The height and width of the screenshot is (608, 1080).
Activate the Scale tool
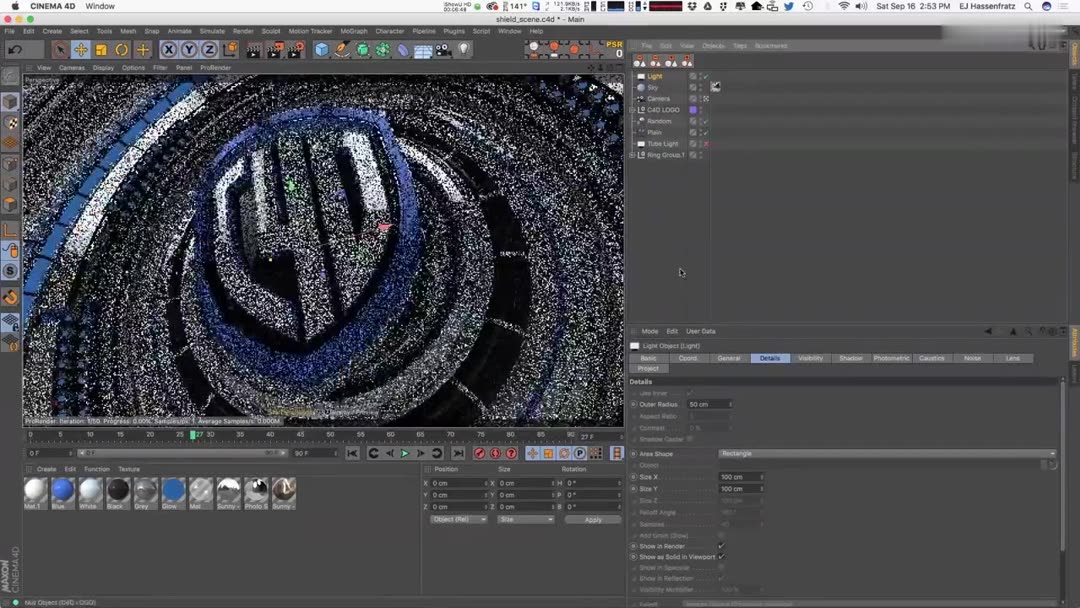coord(100,50)
